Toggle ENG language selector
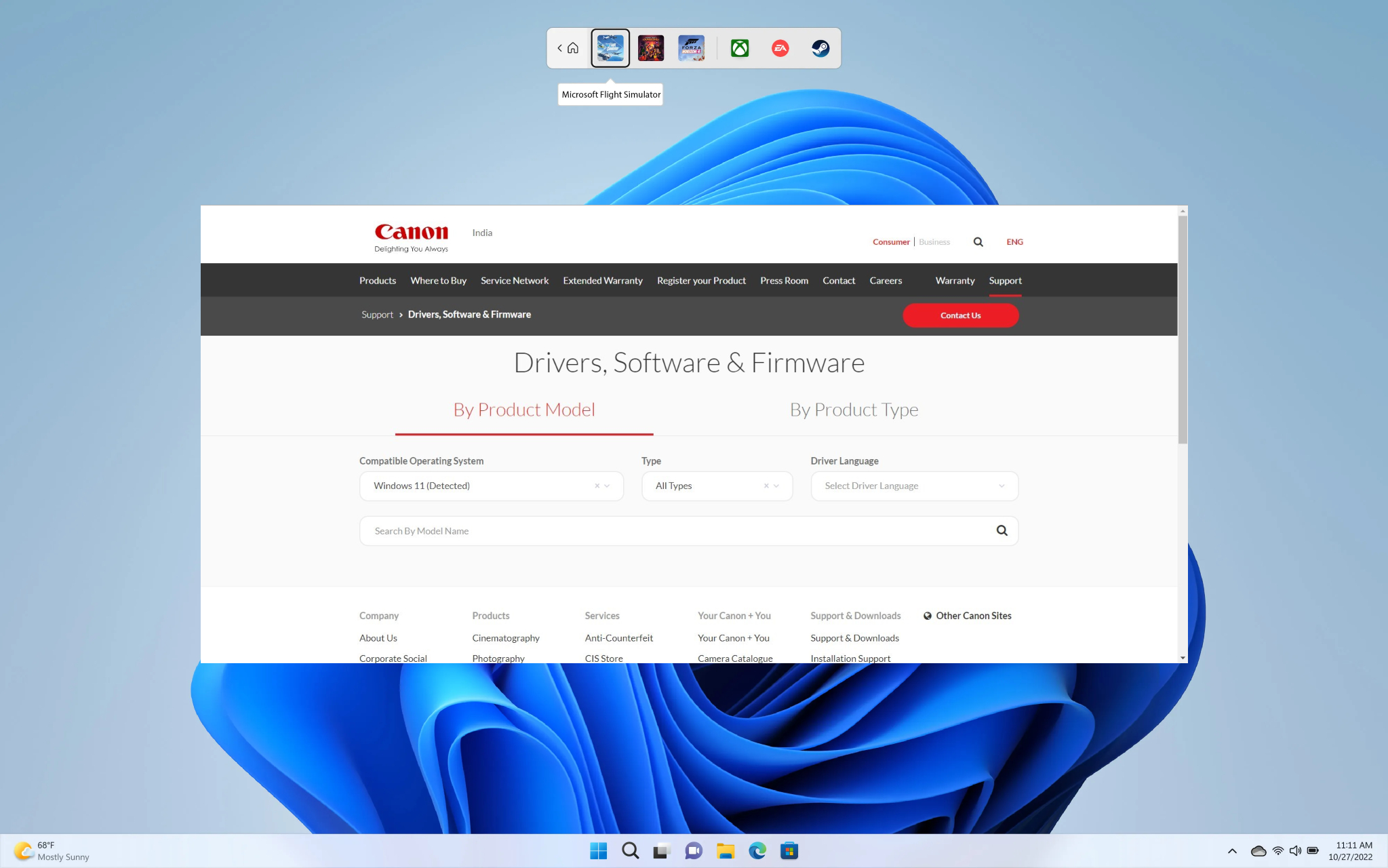Image resolution: width=1388 pixels, height=868 pixels. [1015, 241]
